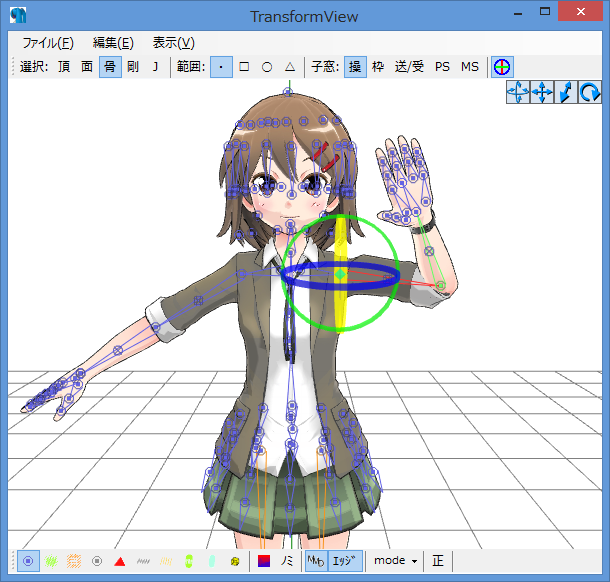Select the triangle range selection shape
The image size is (610, 582).
pos(290,68)
